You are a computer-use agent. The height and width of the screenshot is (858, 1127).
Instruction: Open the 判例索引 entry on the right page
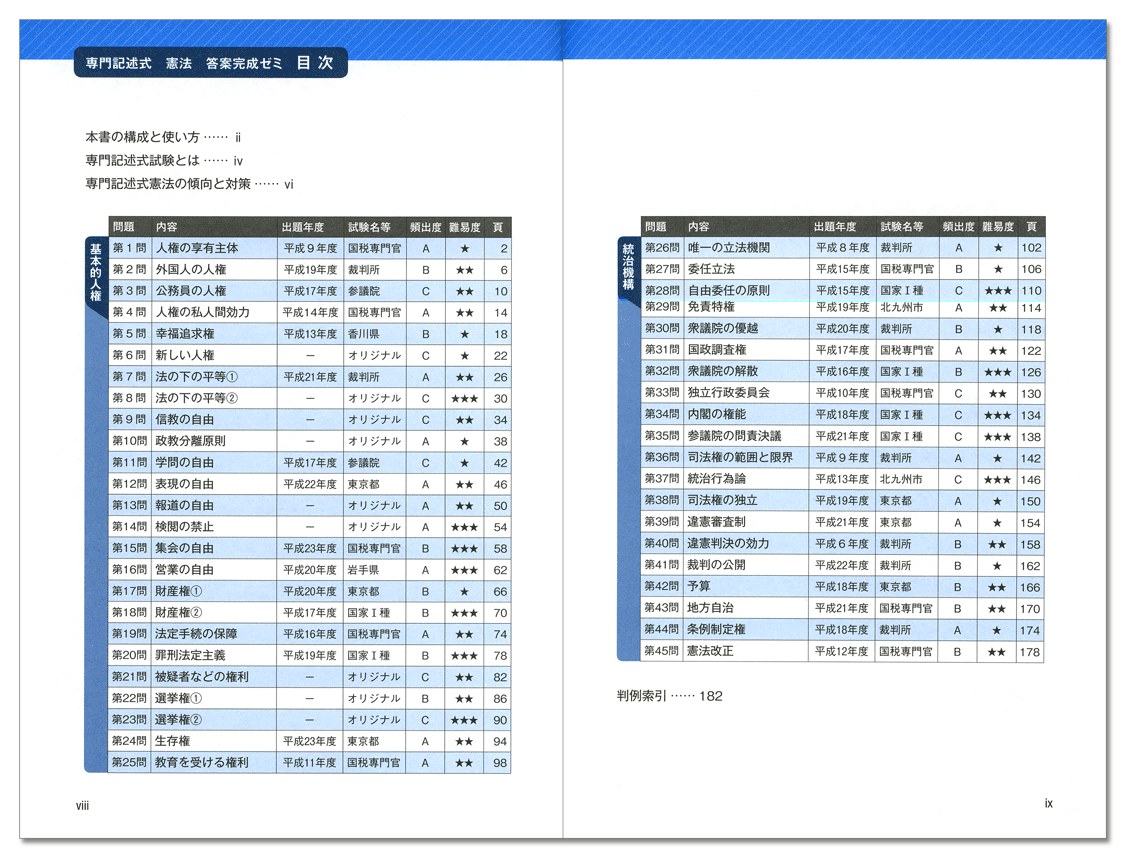669,696
